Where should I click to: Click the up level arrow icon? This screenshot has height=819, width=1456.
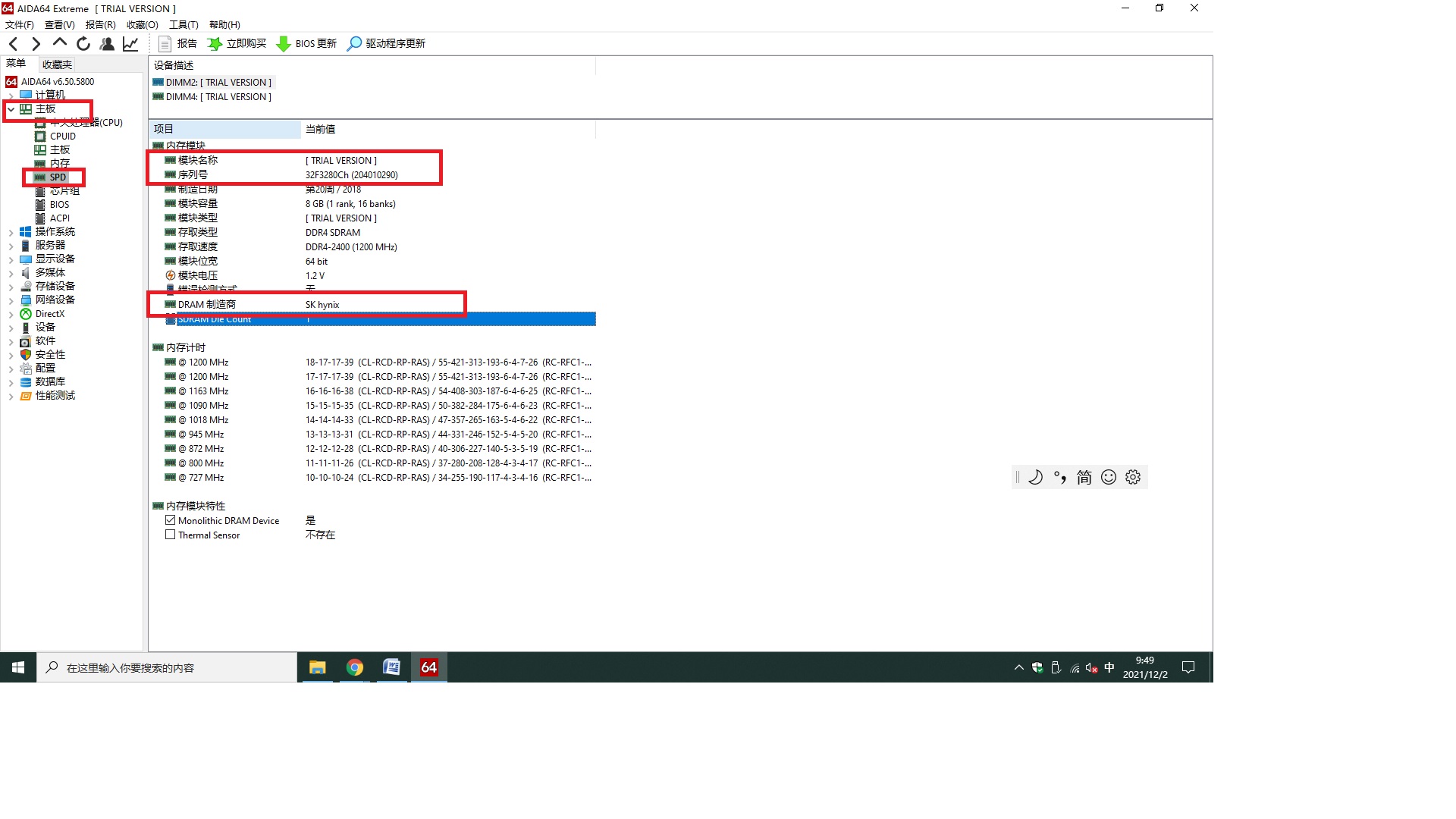pyautogui.click(x=60, y=42)
